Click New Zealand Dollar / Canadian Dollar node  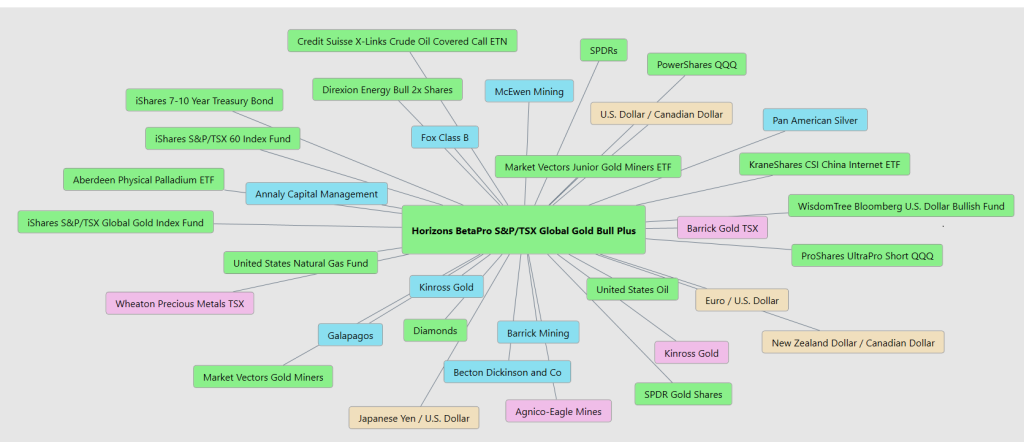click(x=852, y=343)
